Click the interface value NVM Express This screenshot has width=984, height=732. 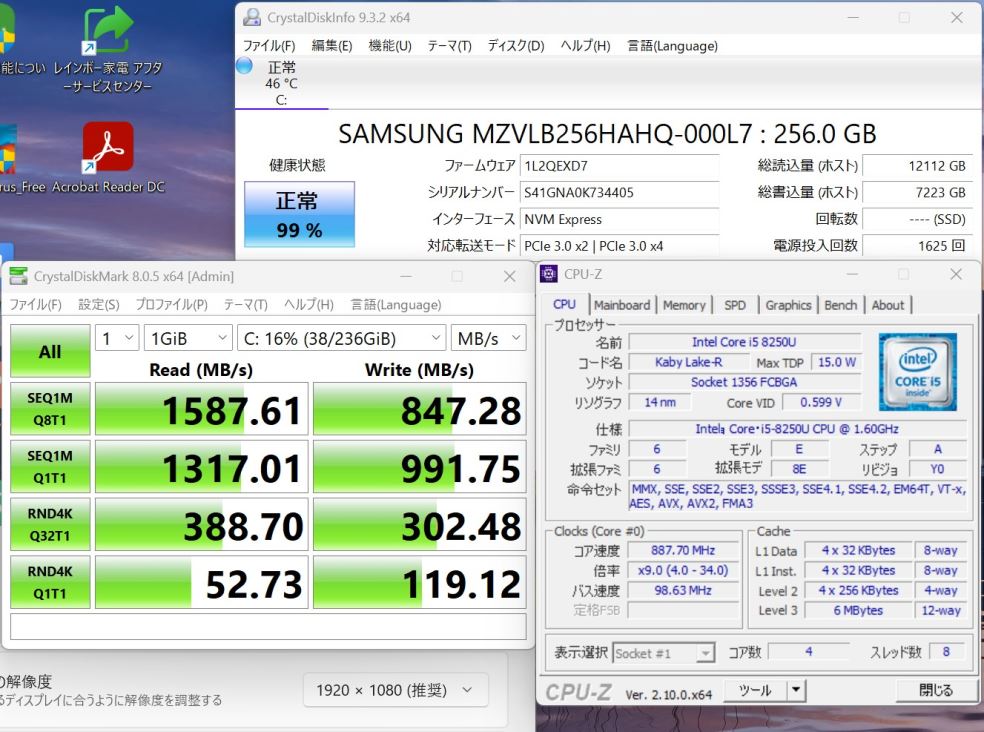[619, 219]
